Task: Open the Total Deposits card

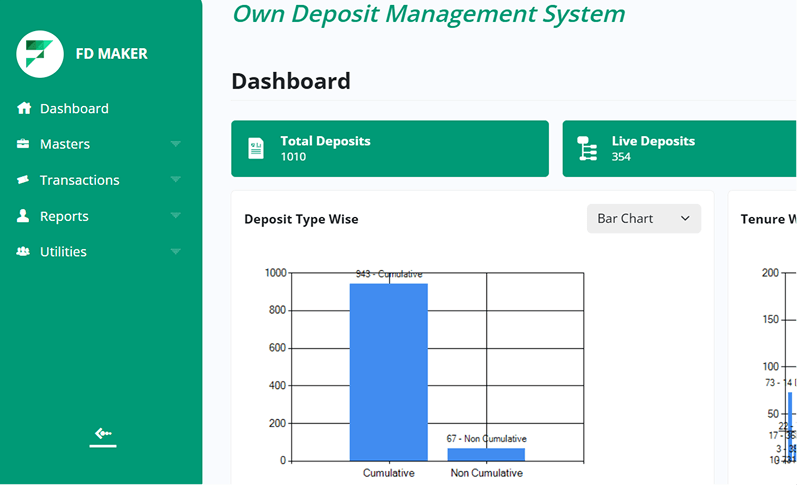Action: [390, 149]
